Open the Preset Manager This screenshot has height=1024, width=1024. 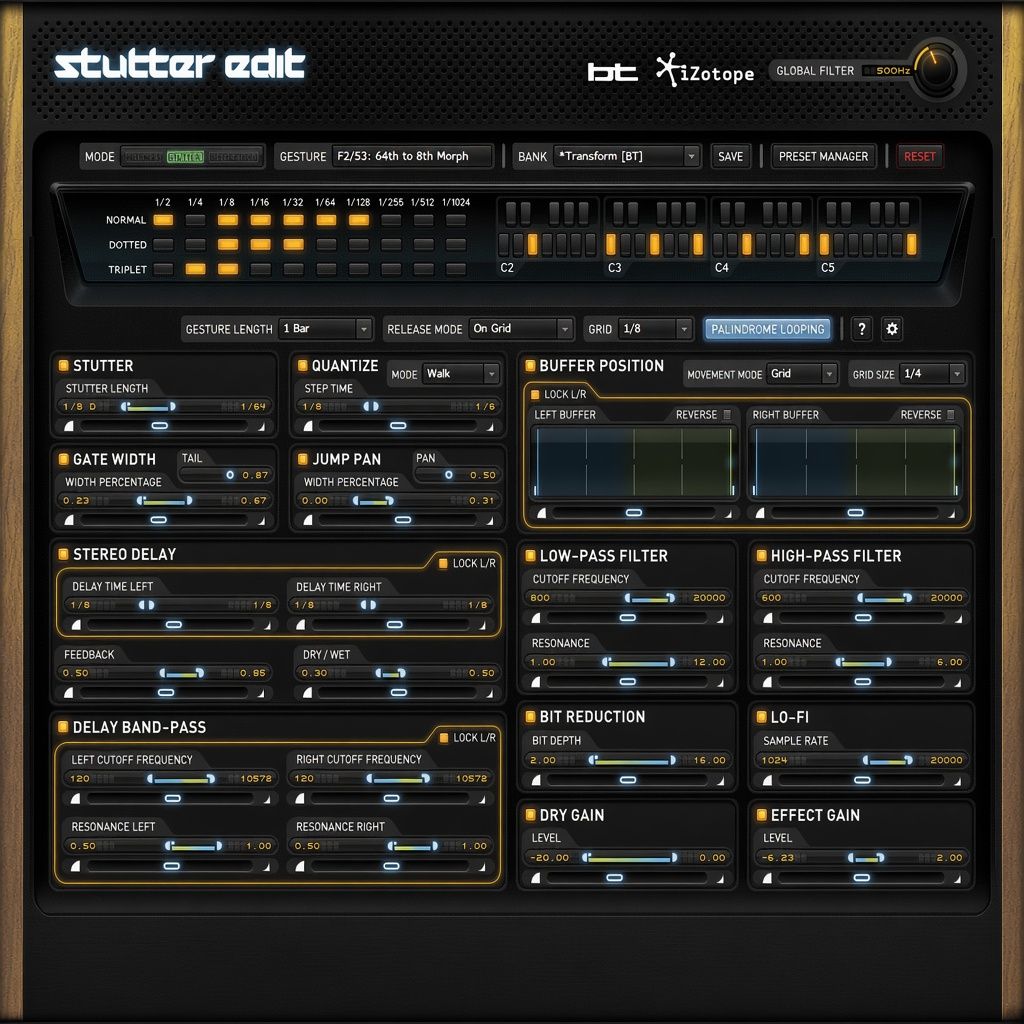tap(824, 156)
